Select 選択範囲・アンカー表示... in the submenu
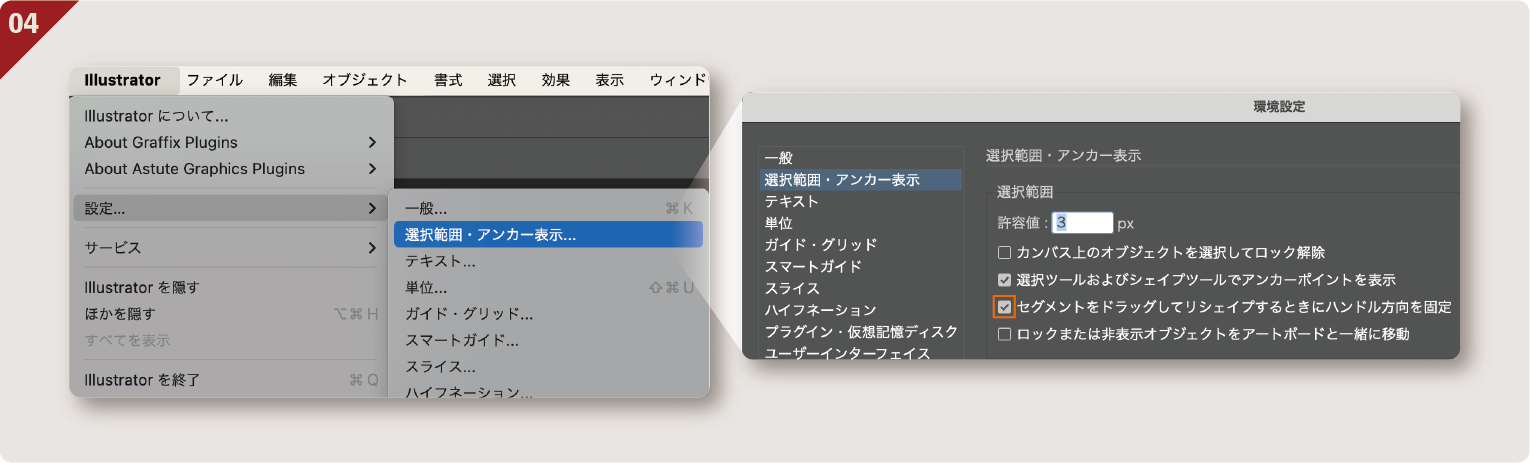This screenshot has height=463, width=1530. [490, 235]
